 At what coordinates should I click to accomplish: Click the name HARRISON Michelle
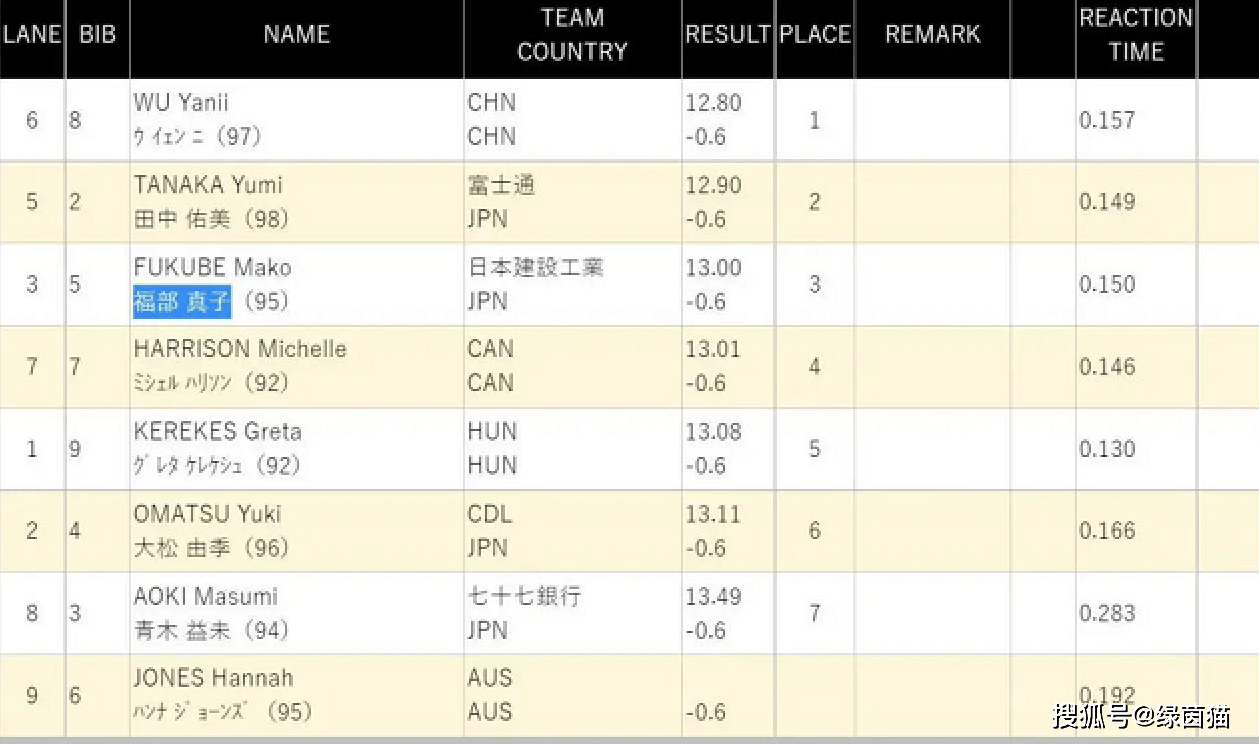240,349
